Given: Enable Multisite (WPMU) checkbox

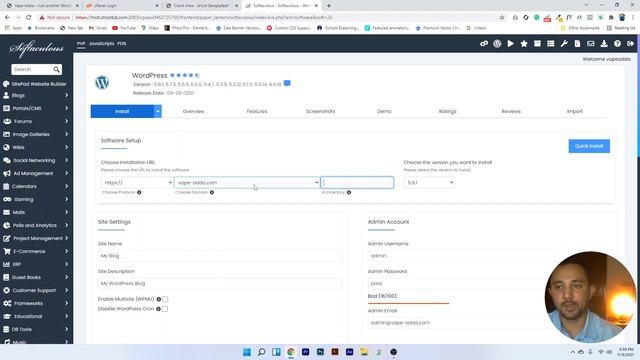Looking at the screenshot, I should [x=165, y=299].
